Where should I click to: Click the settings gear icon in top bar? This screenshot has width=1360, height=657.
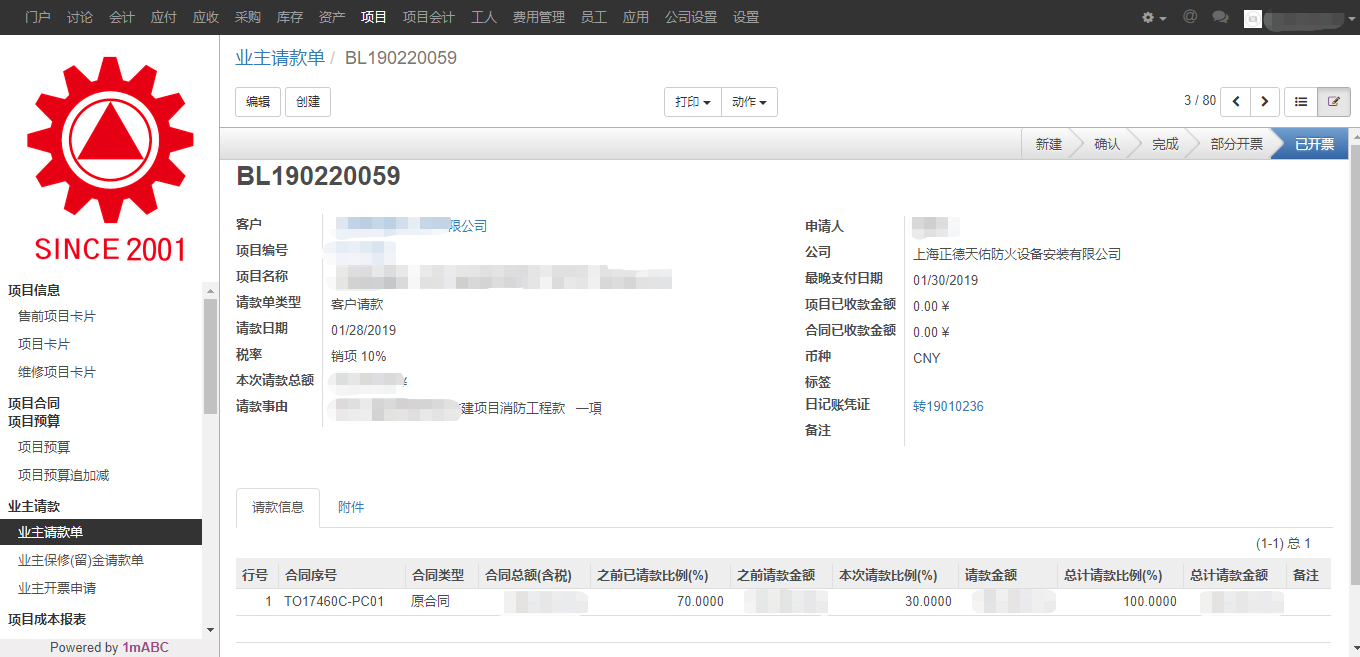[1154, 18]
